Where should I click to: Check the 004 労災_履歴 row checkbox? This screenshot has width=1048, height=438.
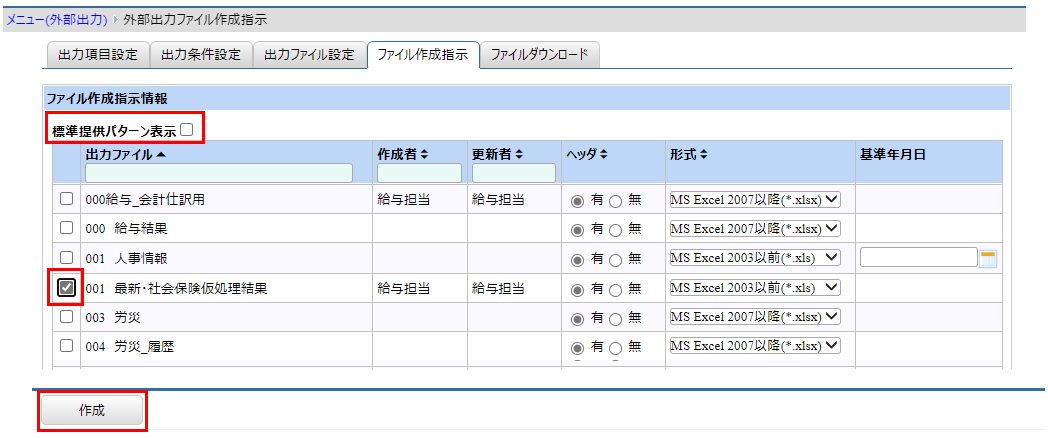(66, 346)
